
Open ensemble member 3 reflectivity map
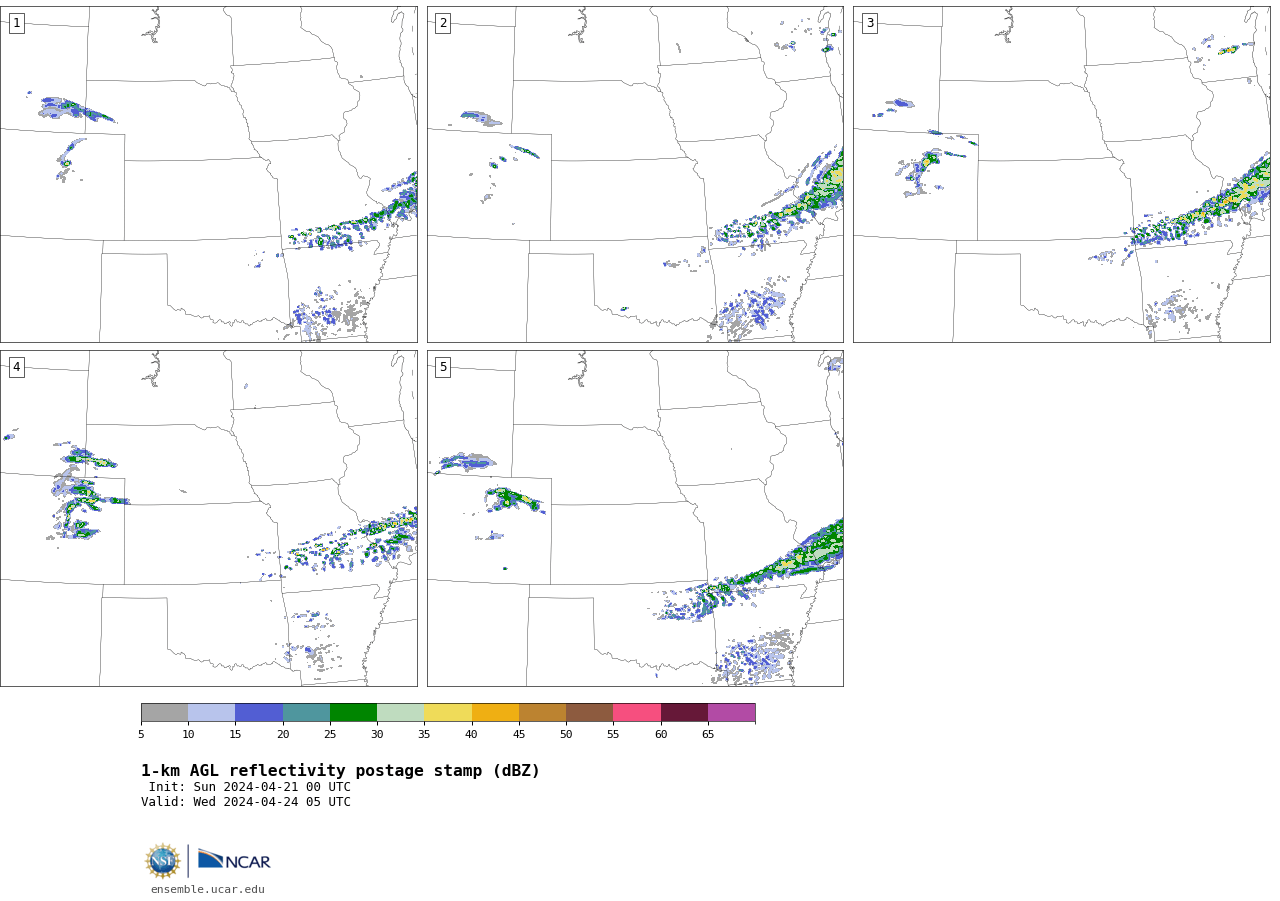(1061, 174)
